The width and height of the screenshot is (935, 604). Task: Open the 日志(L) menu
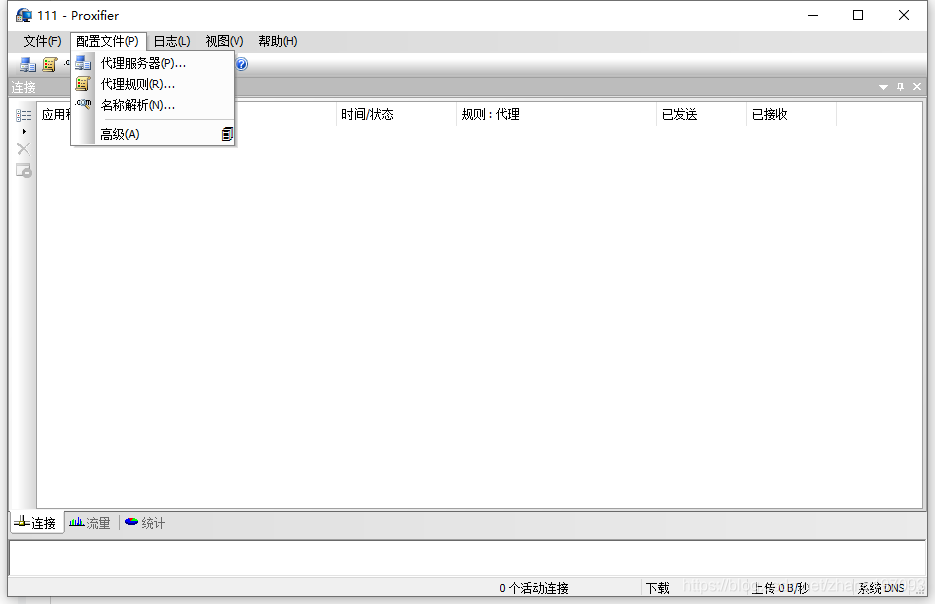[172, 41]
